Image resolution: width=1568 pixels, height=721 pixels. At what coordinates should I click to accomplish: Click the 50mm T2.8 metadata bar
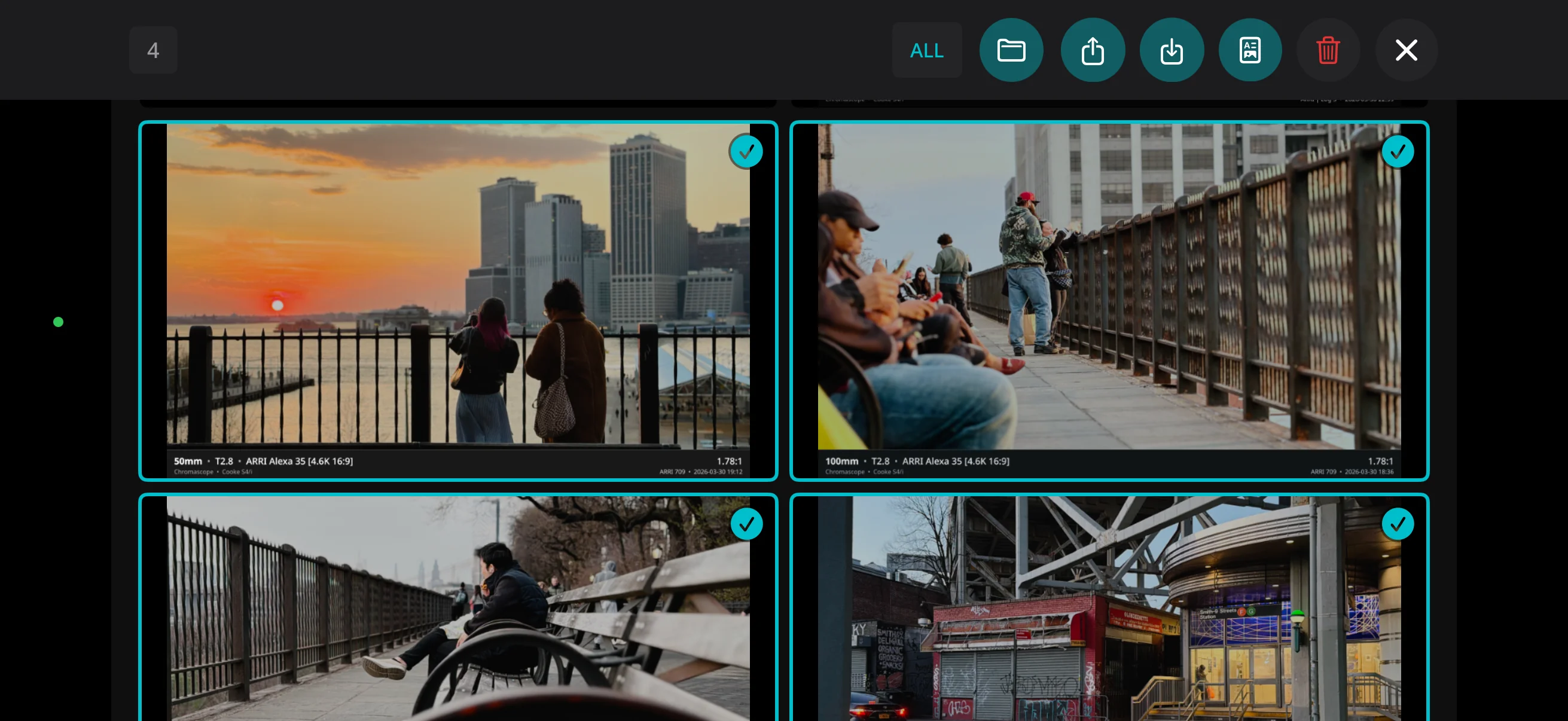262,461
